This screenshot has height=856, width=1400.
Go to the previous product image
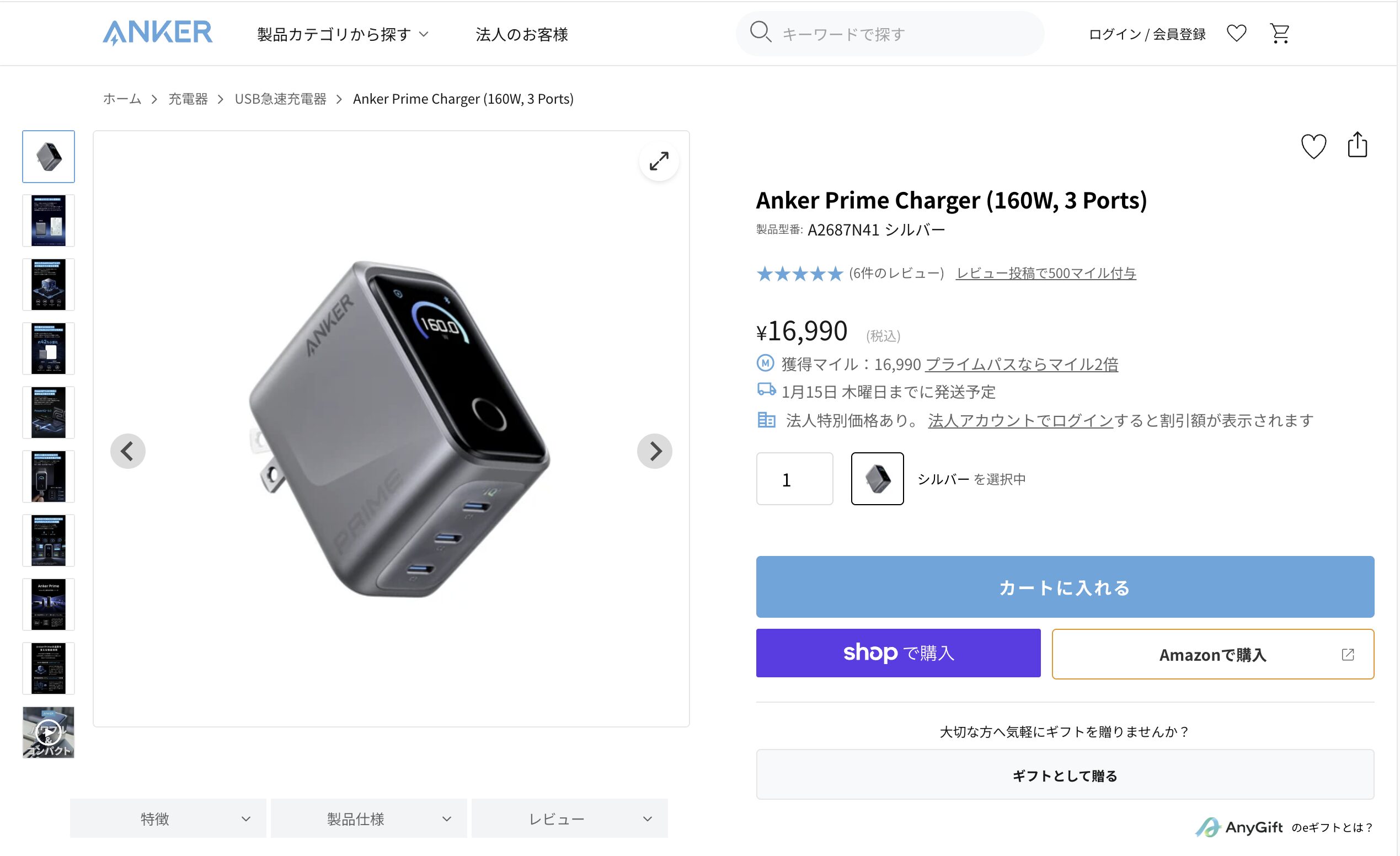point(128,452)
